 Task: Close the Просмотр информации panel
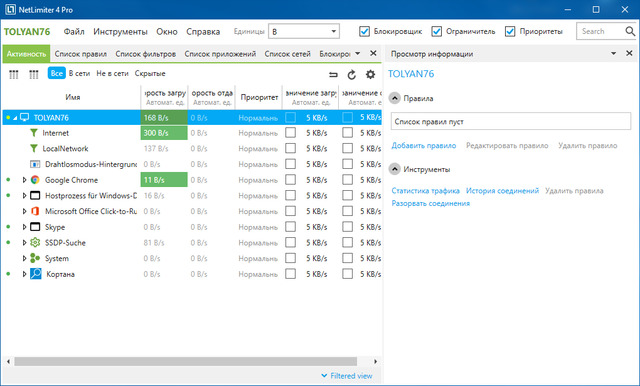[629, 53]
